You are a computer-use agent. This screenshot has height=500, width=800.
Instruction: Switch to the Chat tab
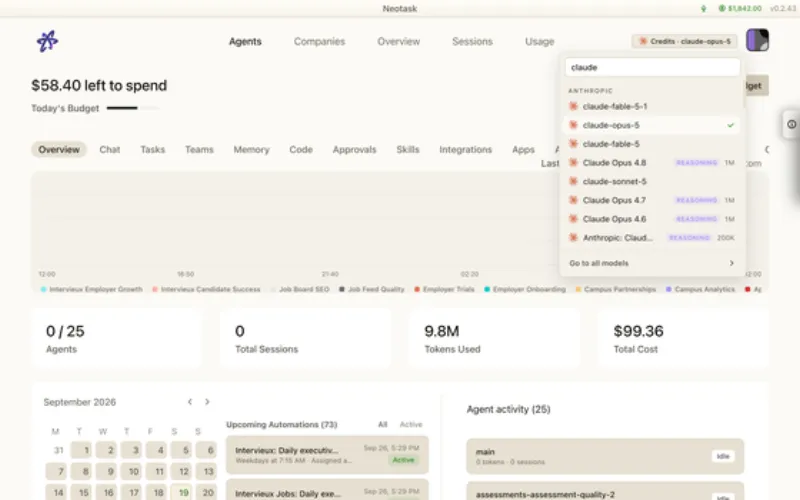[x=110, y=149]
